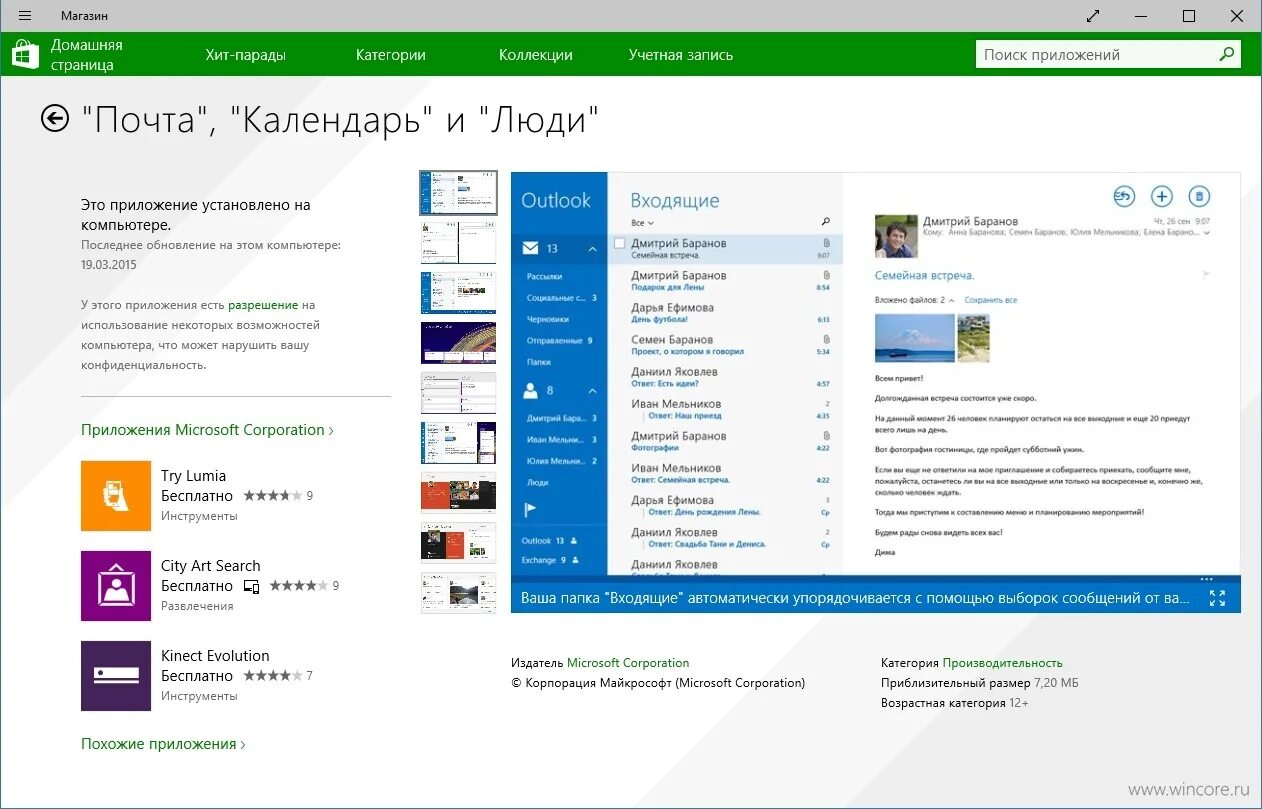Expand the screenshot with the fullscreen icon
Viewport: 1262px width, 809px height.
[1217, 598]
